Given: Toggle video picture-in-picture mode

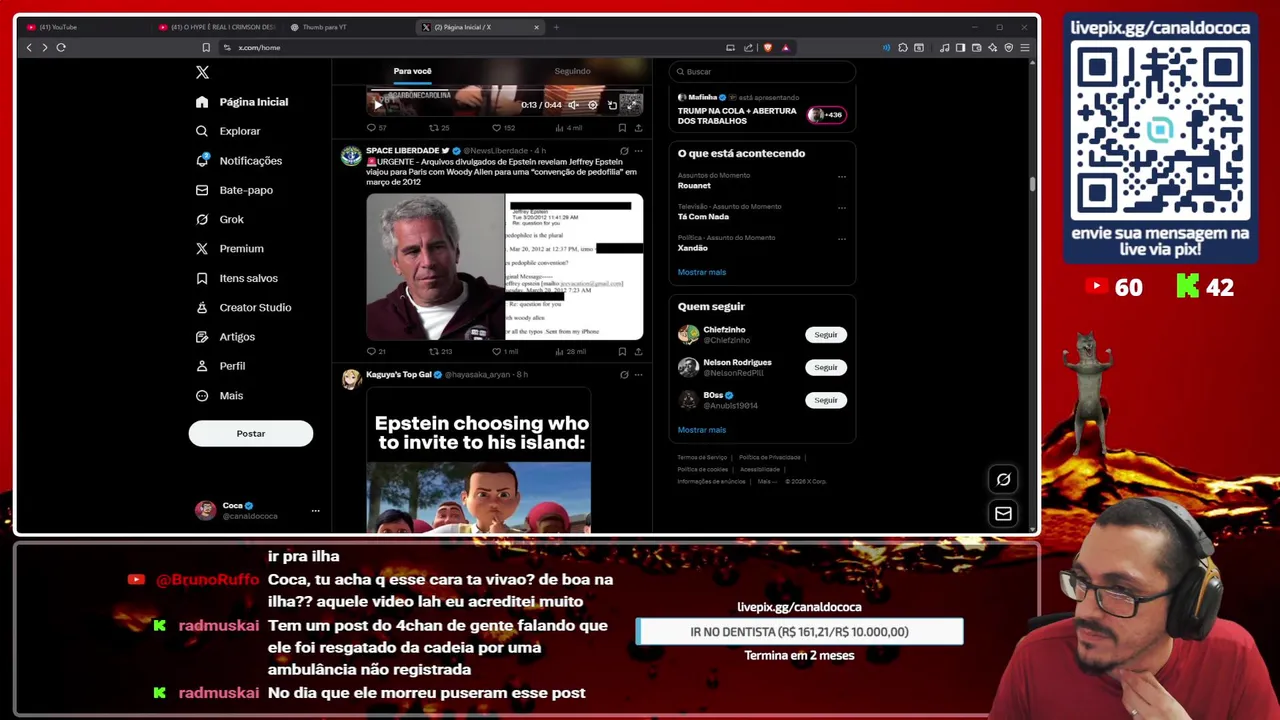Looking at the screenshot, I should (612, 104).
